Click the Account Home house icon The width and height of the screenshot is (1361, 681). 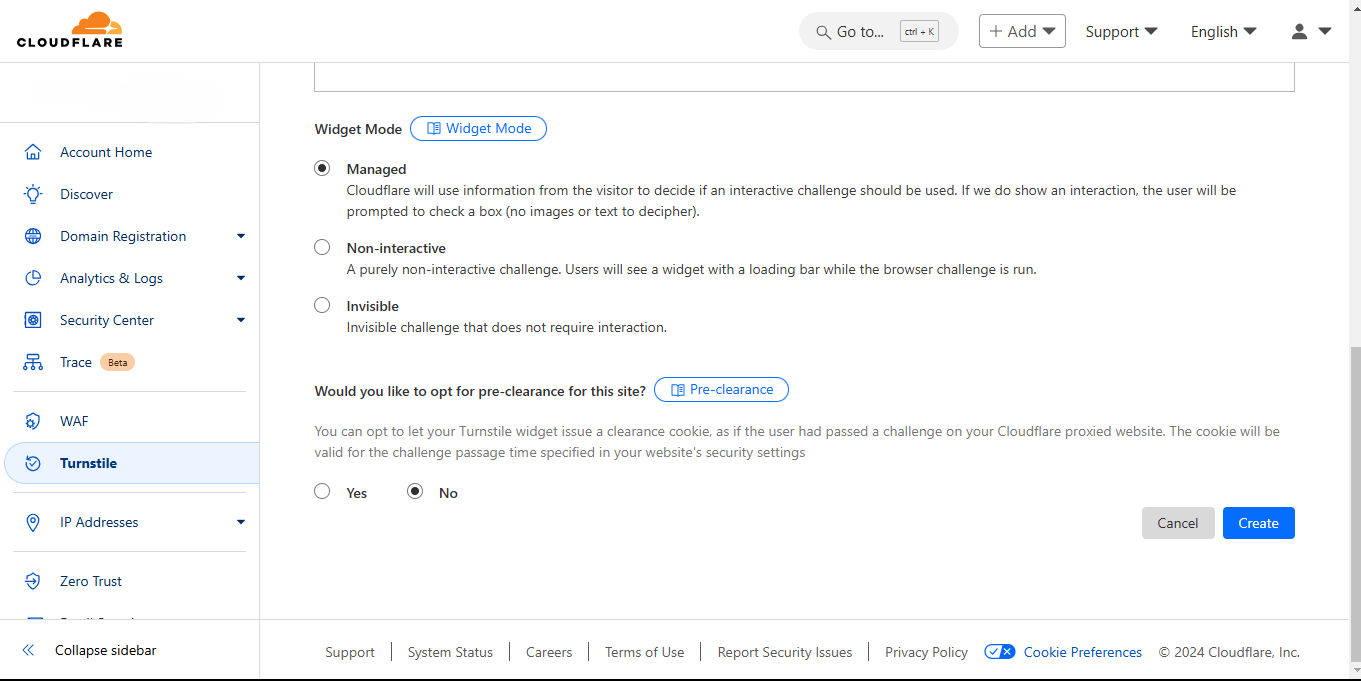[33, 152]
